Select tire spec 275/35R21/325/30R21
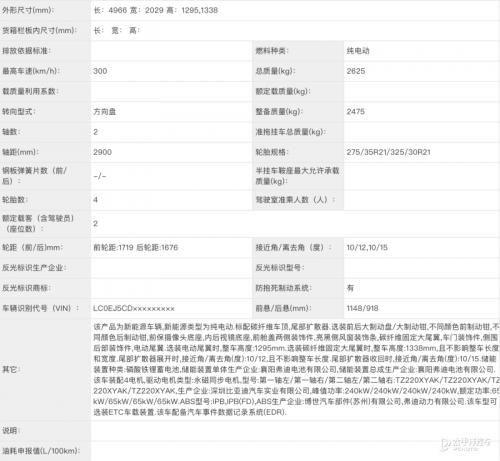The height and width of the screenshot is (461, 500). coord(388,152)
